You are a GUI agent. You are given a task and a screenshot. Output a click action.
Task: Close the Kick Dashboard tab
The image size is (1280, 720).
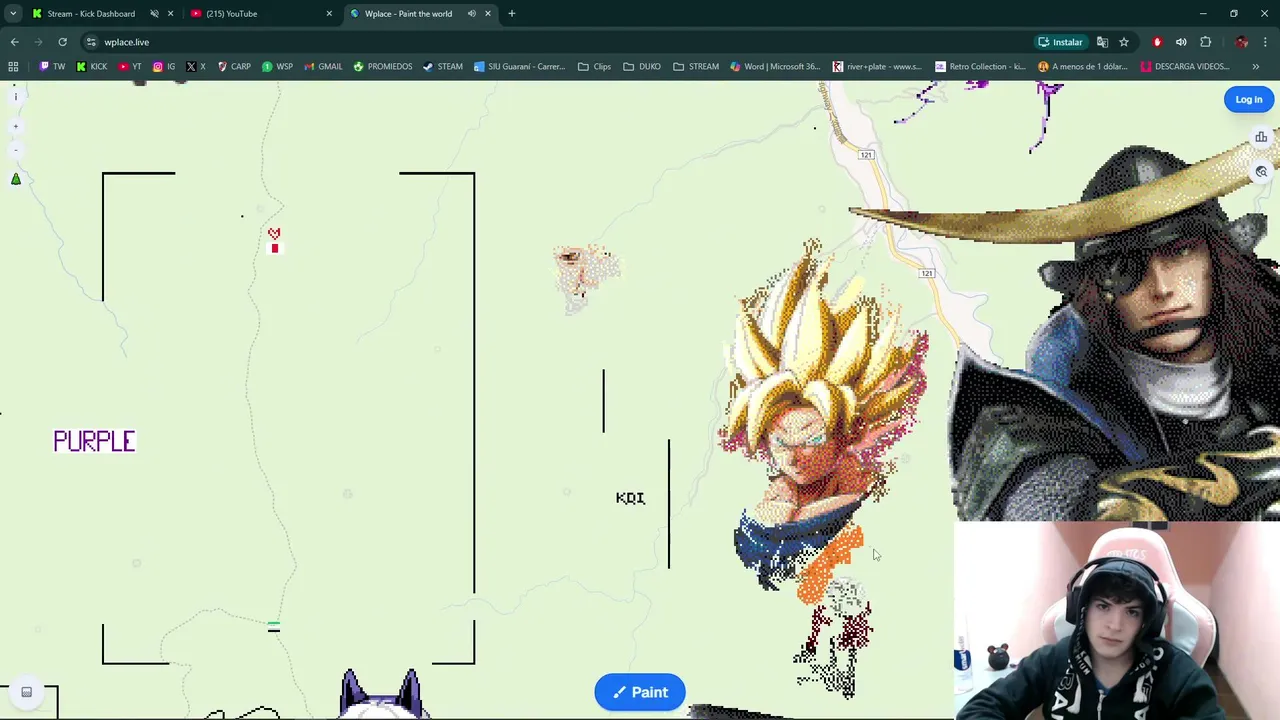pos(170,13)
